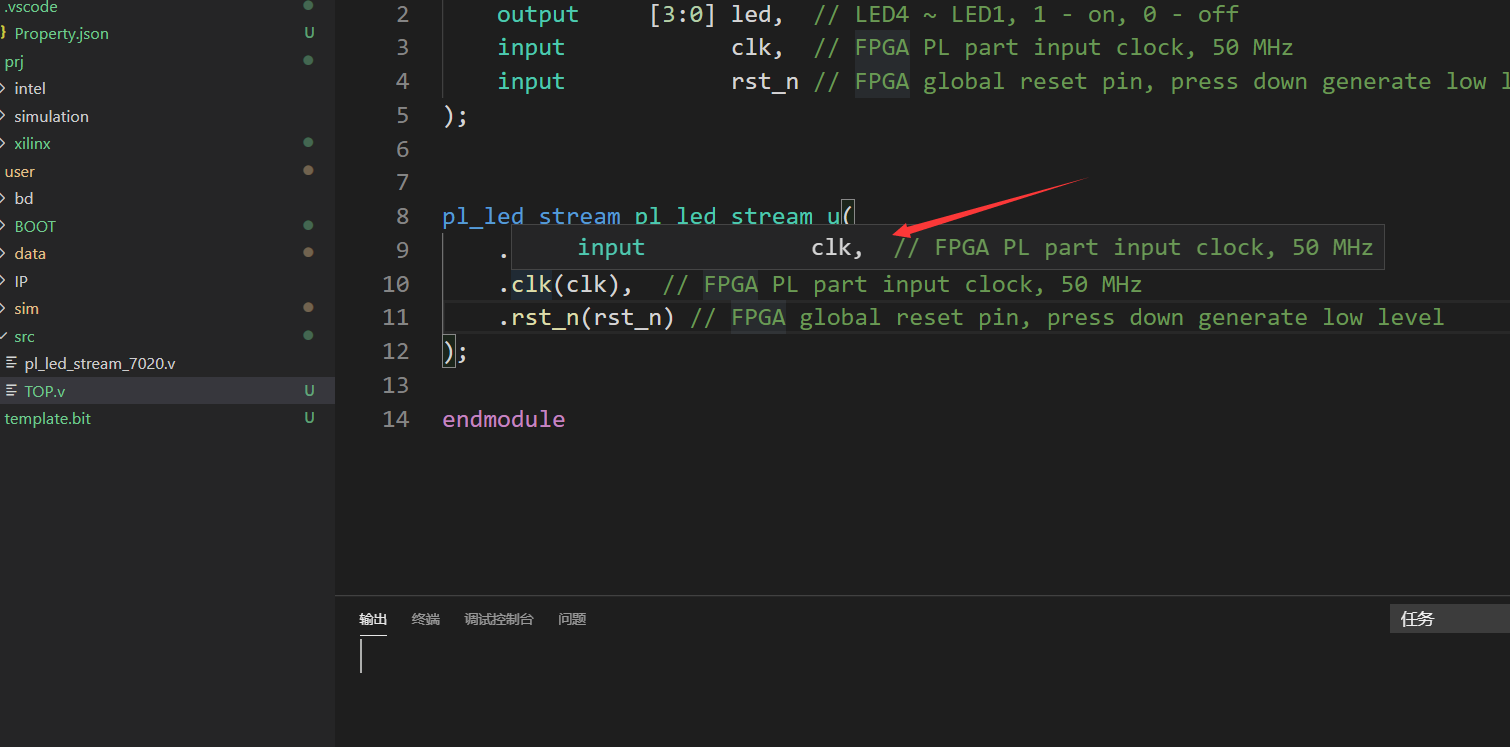
Task: Click the input rst_n declaration on line 4
Action: tap(648, 82)
